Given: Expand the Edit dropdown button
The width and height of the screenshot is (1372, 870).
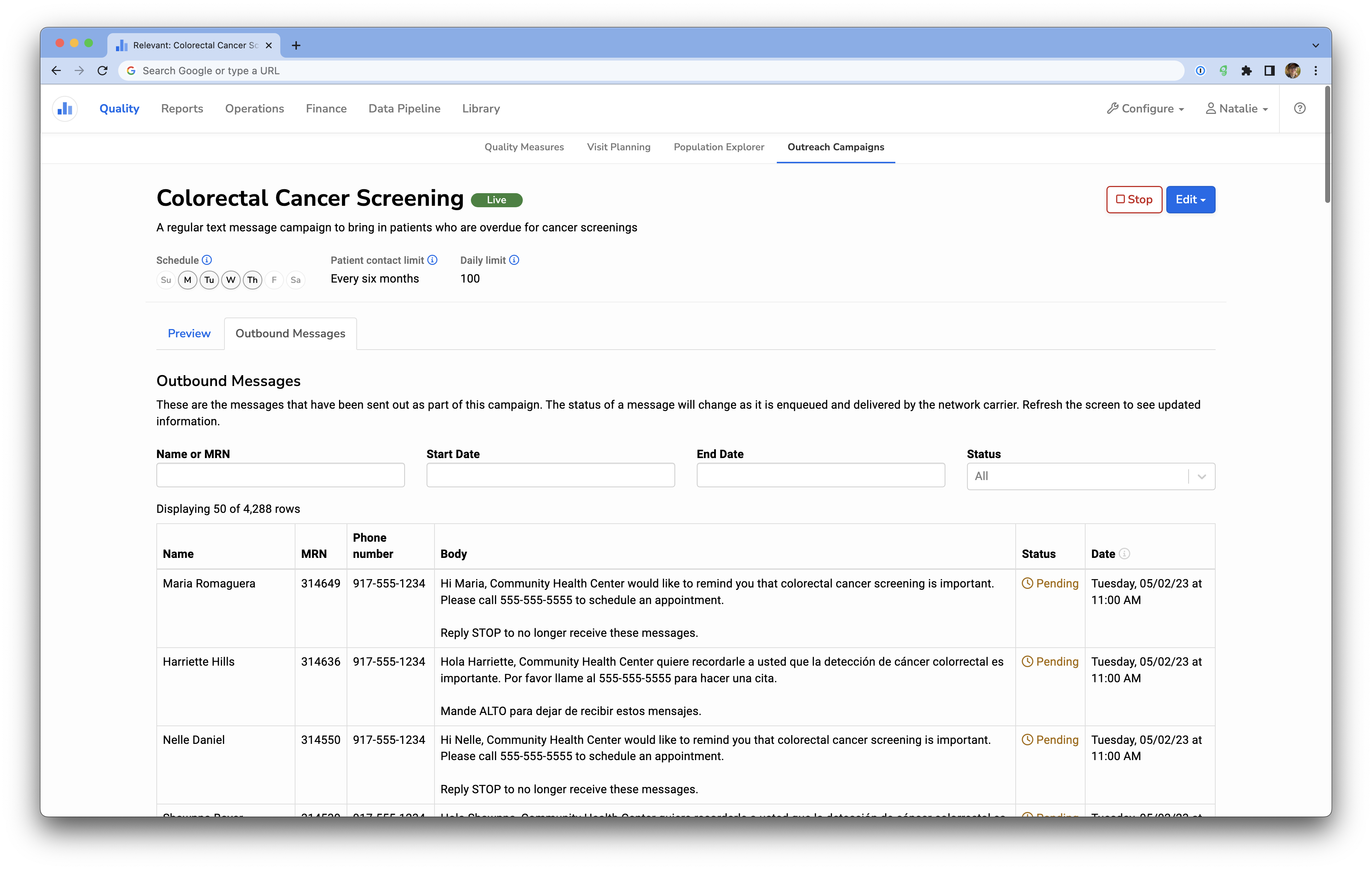Looking at the screenshot, I should [x=1190, y=200].
